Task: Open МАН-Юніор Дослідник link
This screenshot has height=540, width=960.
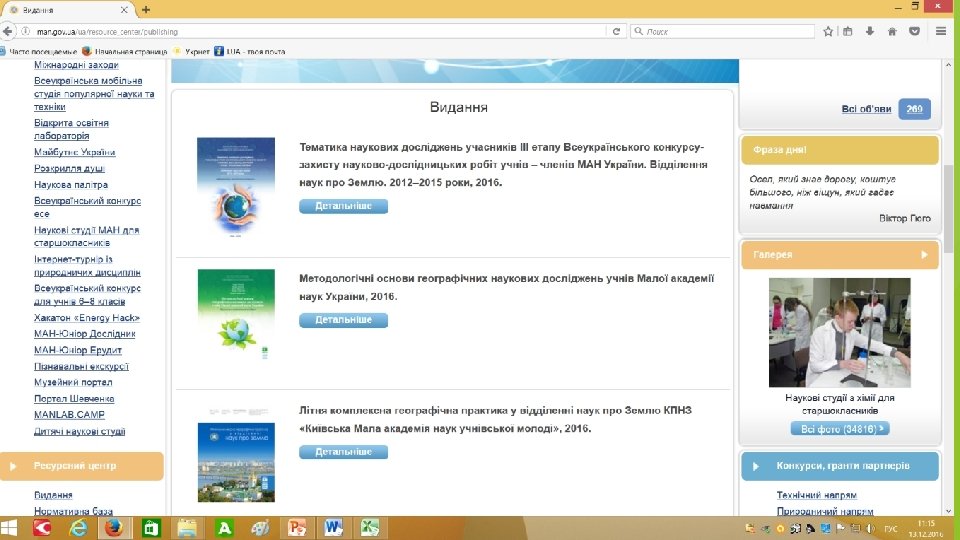Action: coord(84,334)
